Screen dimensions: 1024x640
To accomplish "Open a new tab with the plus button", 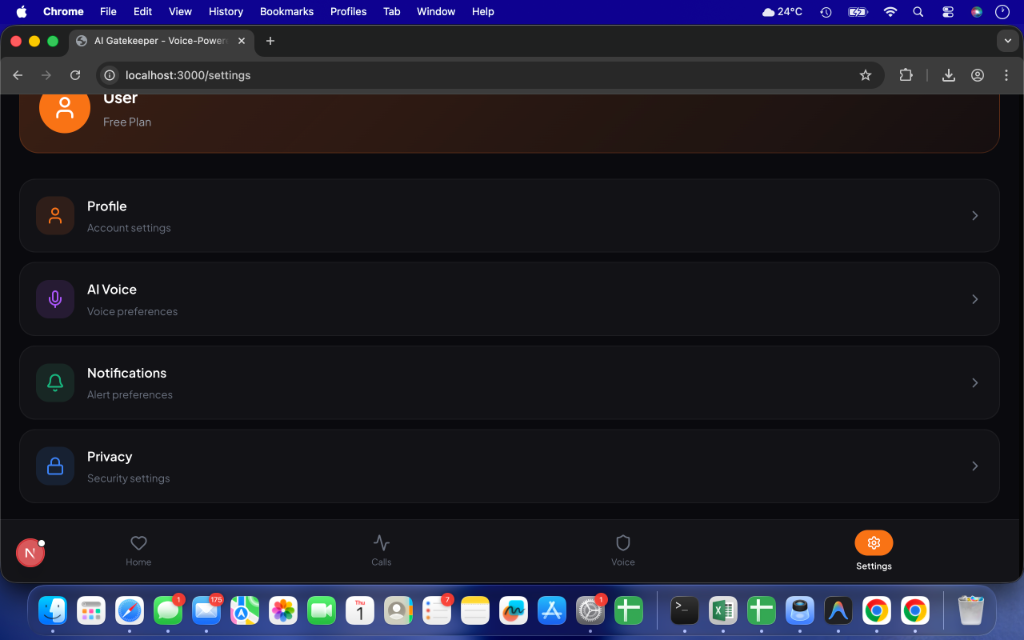I will click(270, 41).
